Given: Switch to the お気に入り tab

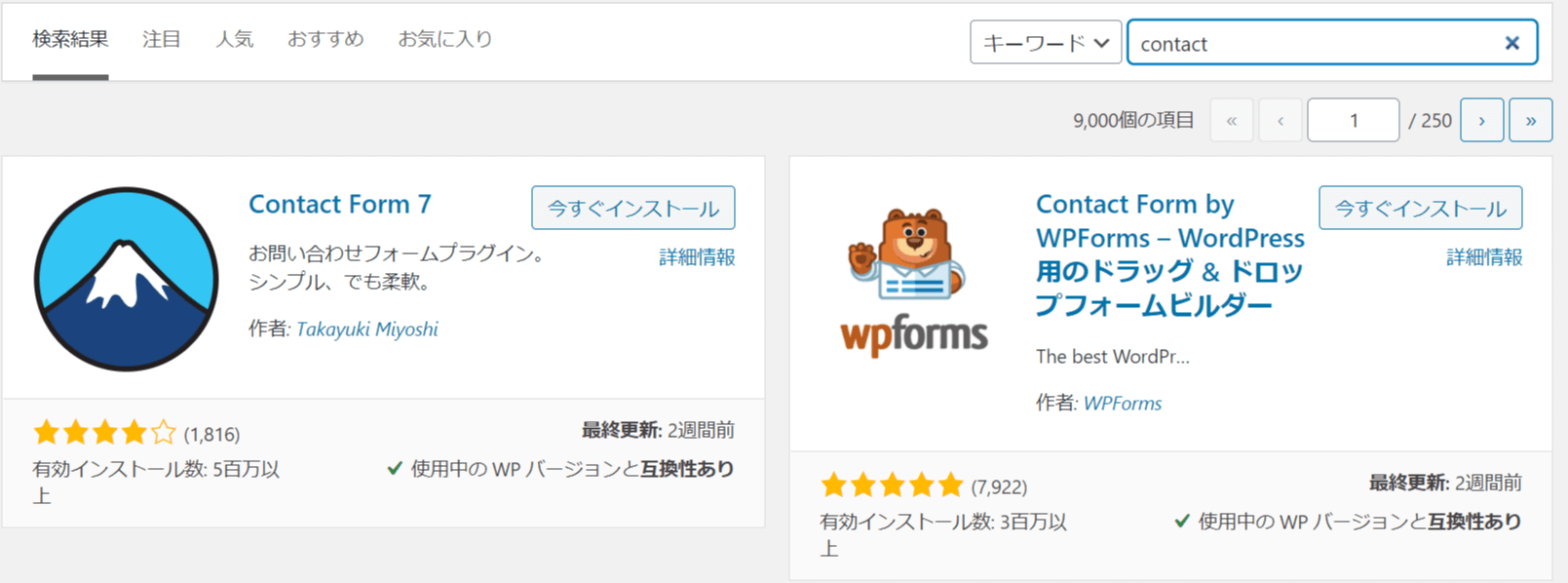Looking at the screenshot, I should (445, 39).
